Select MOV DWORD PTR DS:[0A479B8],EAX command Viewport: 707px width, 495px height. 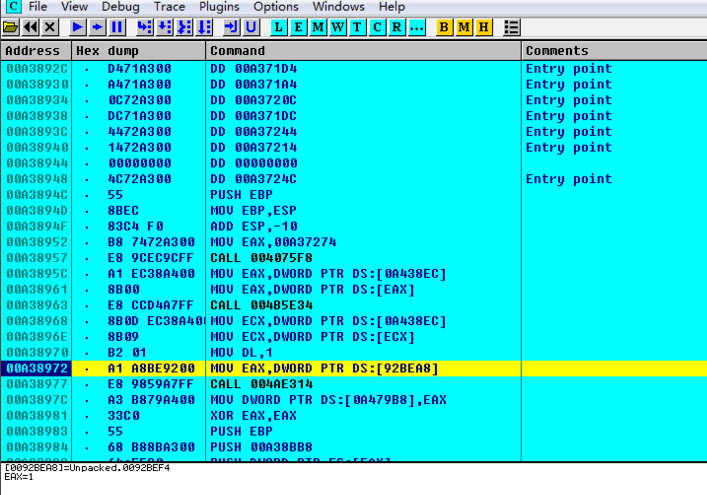(328, 400)
